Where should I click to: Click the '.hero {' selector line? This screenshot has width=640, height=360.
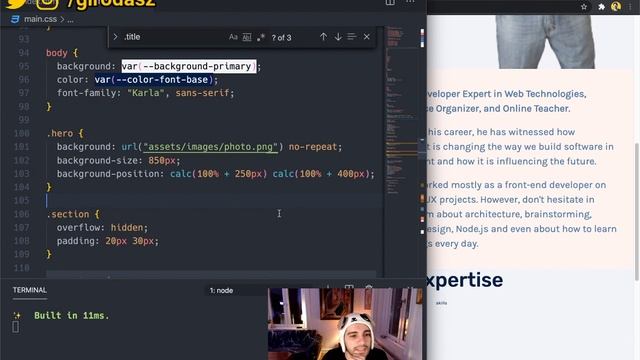pos(65,133)
